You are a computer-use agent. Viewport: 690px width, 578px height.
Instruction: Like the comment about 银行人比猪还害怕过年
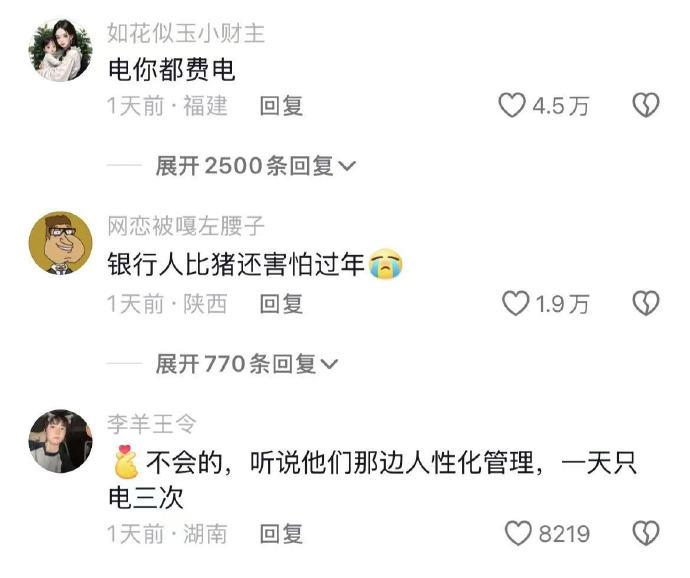(515, 303)
